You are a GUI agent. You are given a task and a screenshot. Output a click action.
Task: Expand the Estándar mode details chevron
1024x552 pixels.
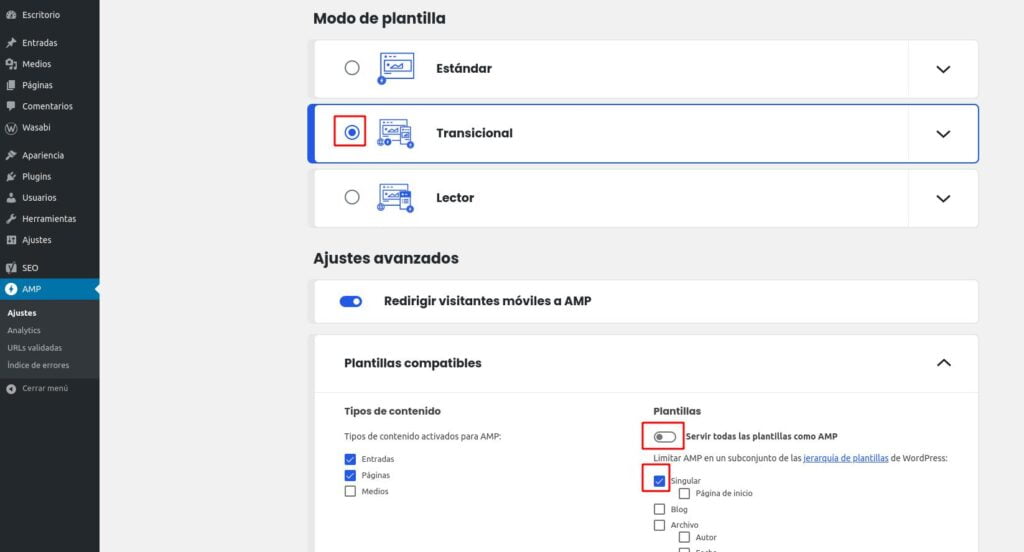pyautogui.click(x=943, y=69)
